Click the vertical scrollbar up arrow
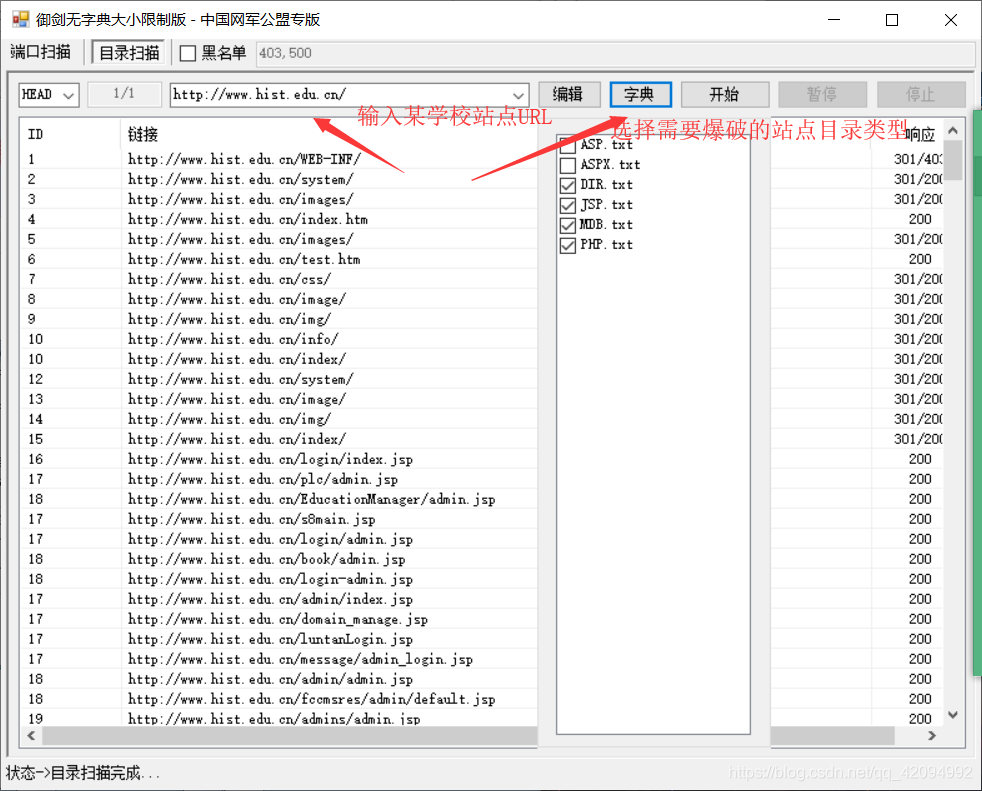Viewport: 982px width, 791px height. (953, 130)
